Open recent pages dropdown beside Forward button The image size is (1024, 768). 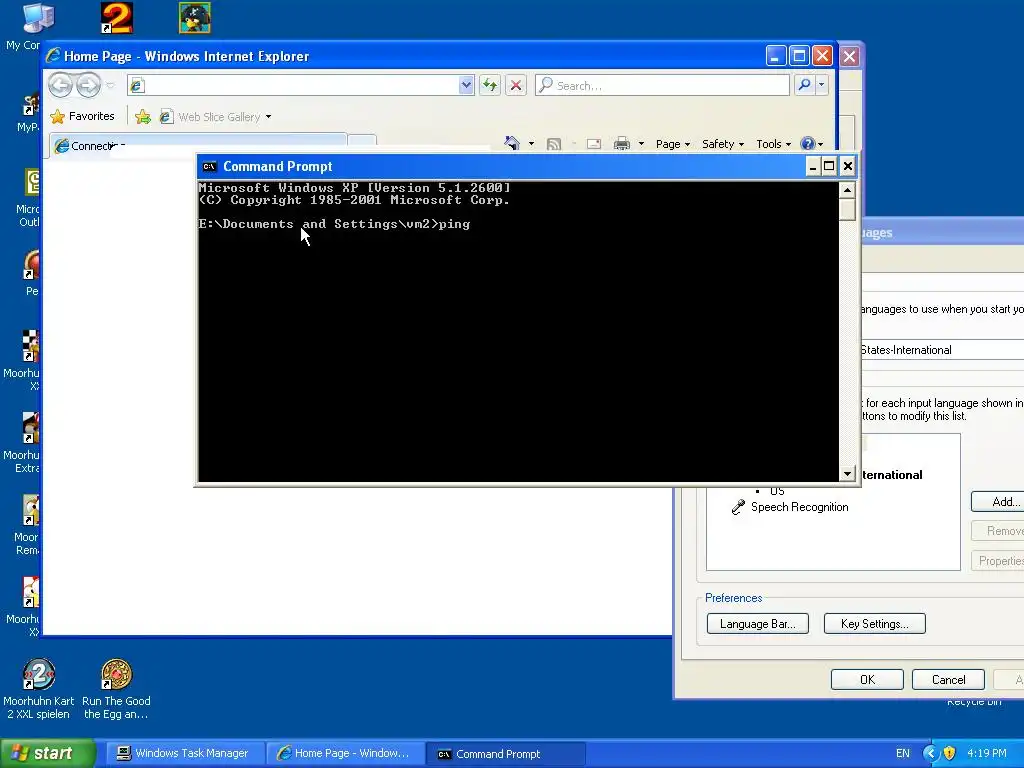(110, 86)
